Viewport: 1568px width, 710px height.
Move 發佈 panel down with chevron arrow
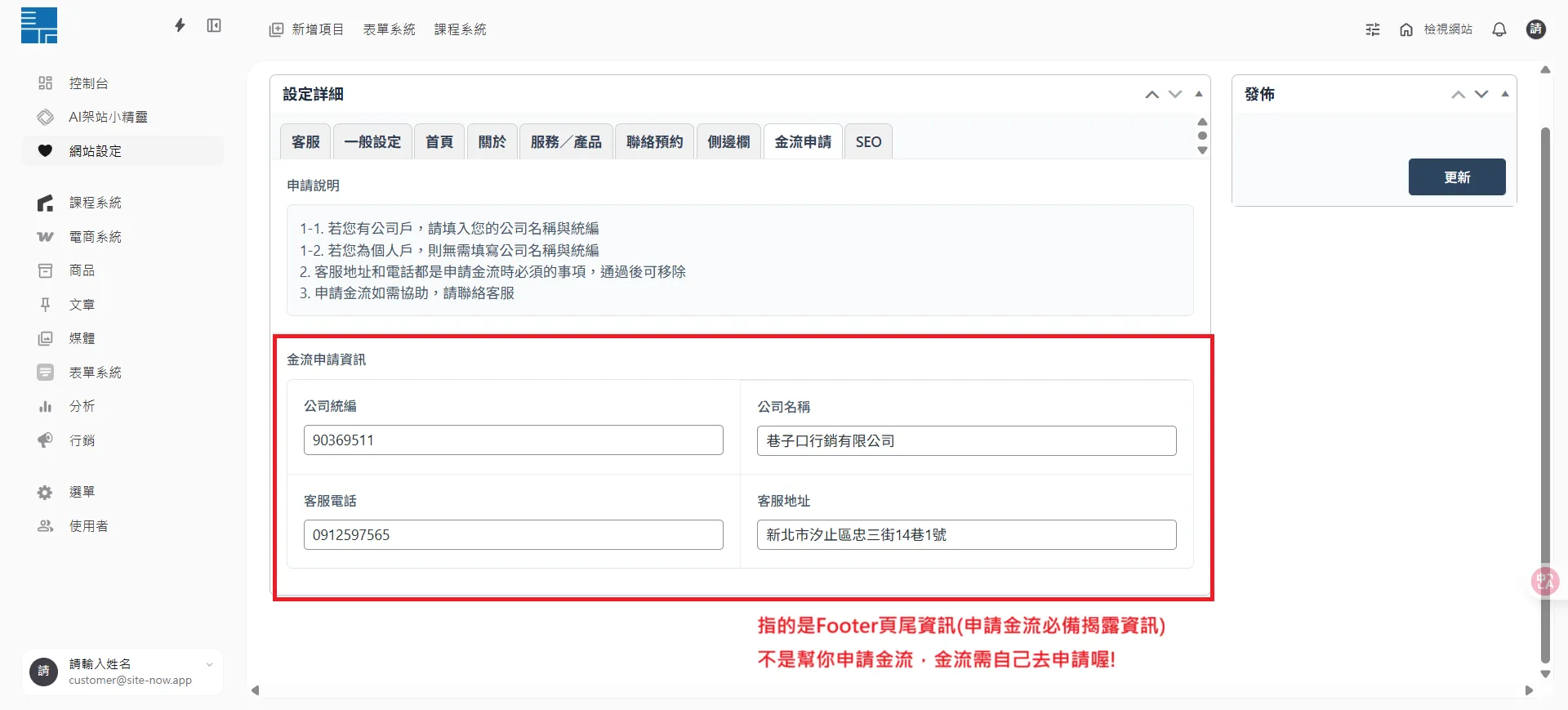coord(1481,94)
